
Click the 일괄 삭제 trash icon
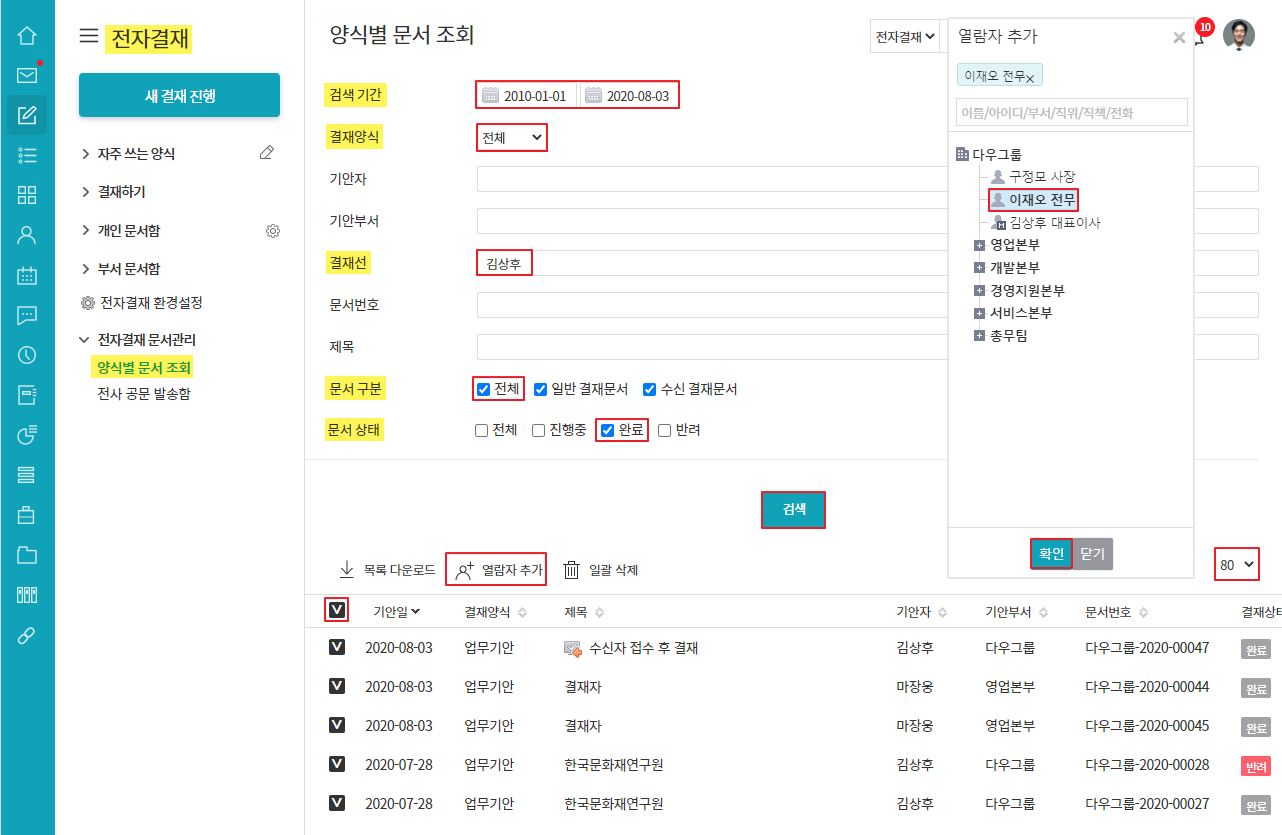pyautogui.click(x=572, y=570)
